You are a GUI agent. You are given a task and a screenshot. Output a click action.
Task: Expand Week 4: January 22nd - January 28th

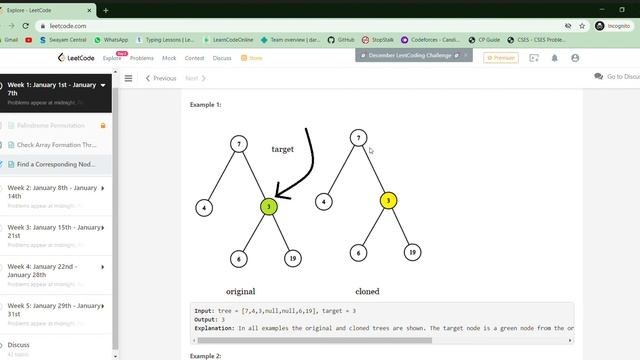[102, 267]
